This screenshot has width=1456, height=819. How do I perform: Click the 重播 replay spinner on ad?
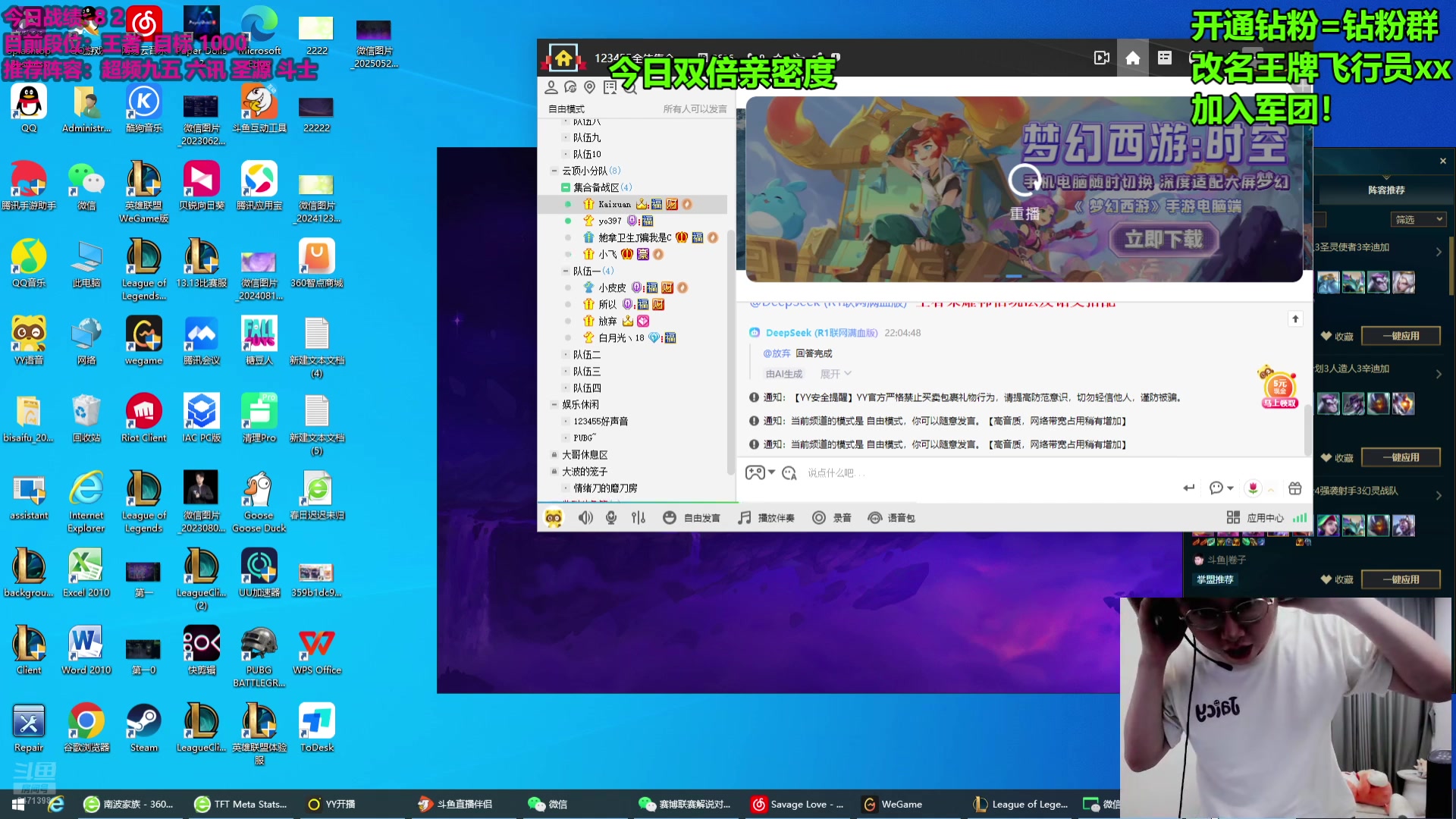coord(1025,192)
